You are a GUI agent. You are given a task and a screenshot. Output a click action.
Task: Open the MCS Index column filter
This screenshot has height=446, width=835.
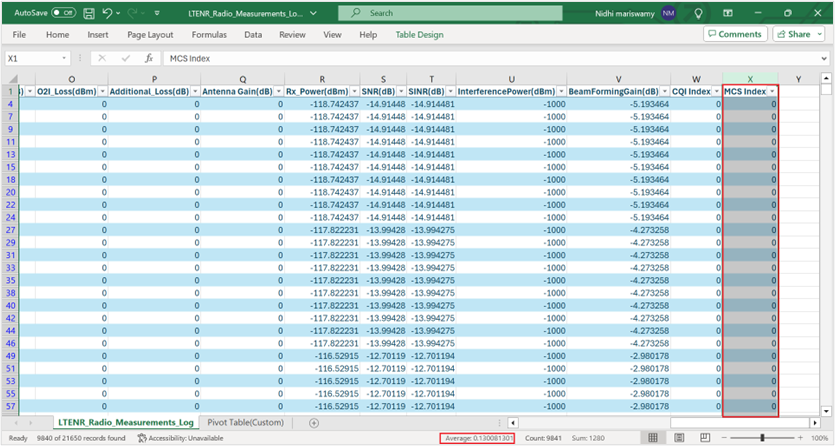[x=772, y=91]
